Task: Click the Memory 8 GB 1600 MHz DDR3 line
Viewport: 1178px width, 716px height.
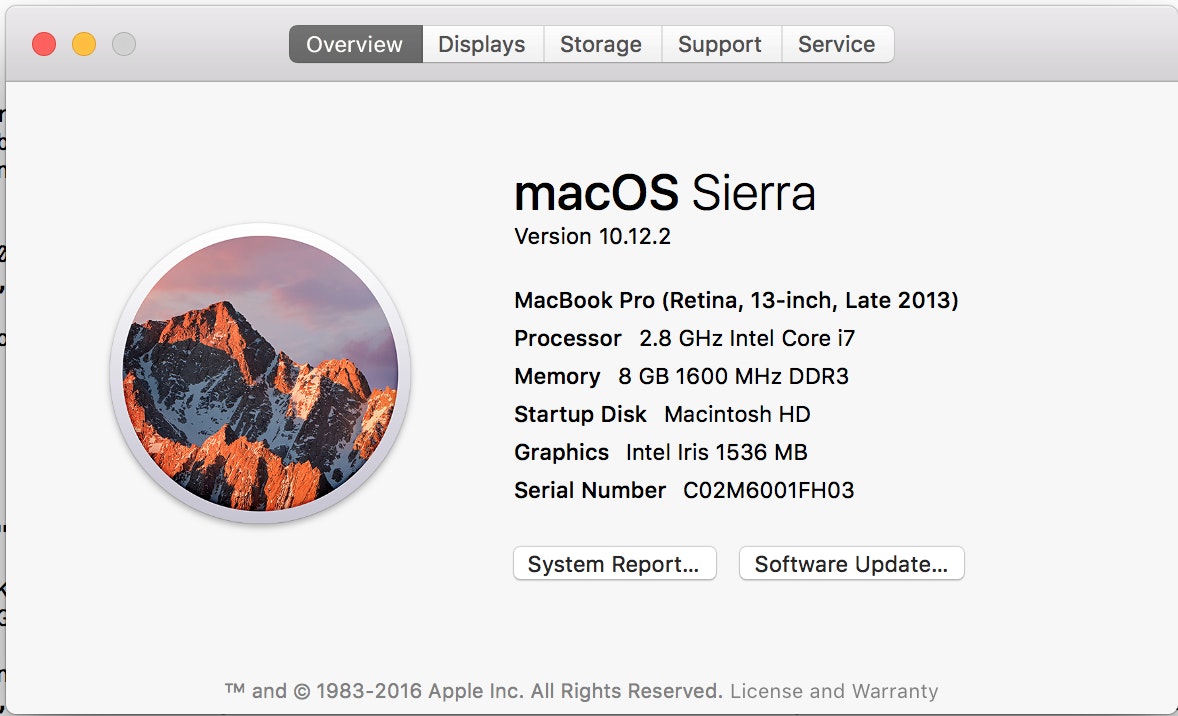Action: pyautogui.click(x=681, y=376)
